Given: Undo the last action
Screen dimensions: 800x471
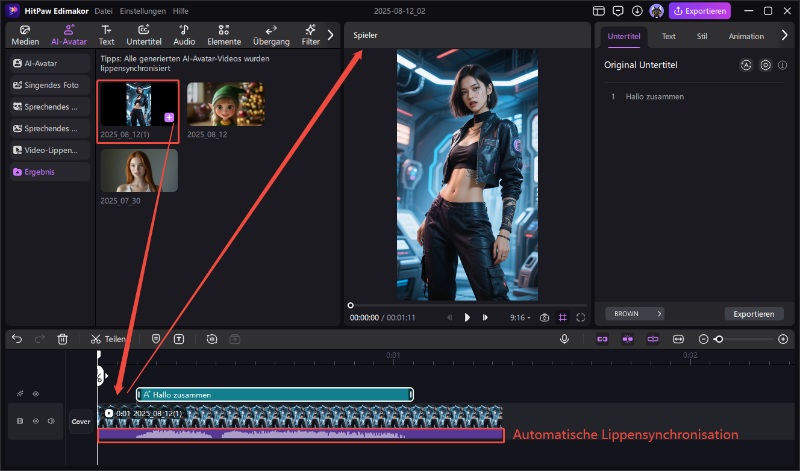Looking at the screenshot, I should 17,339.
